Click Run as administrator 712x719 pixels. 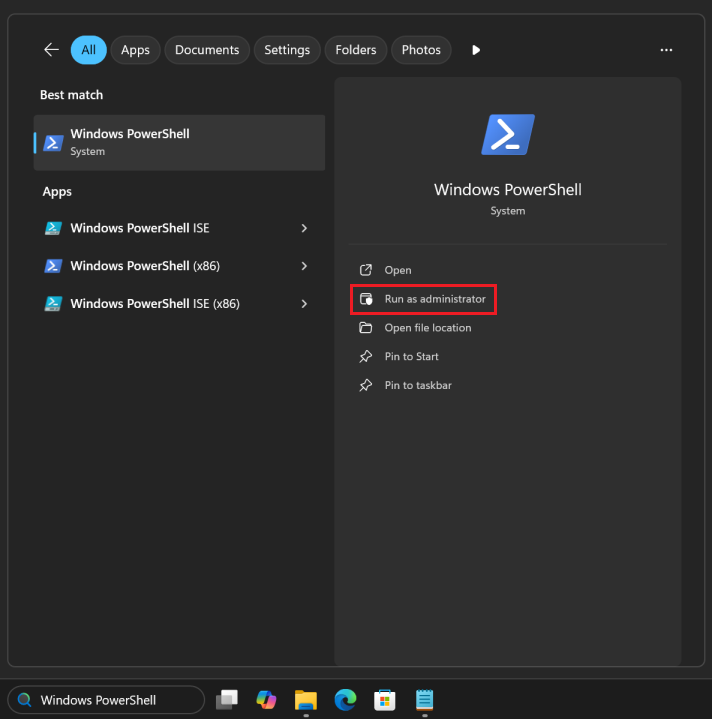click(x=423, y=299)
